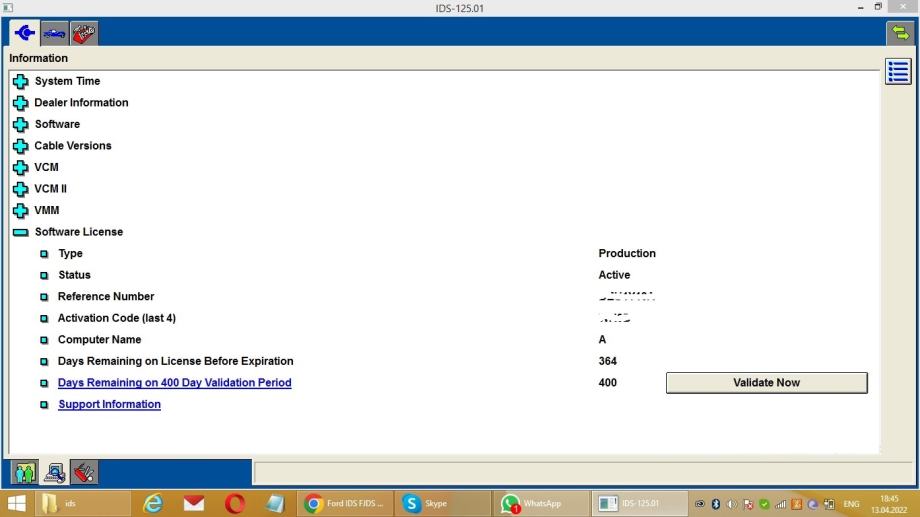This screenshot has height=517, width=920.
Task: Expand the VCM section
Action: click(x=21, y=167)
